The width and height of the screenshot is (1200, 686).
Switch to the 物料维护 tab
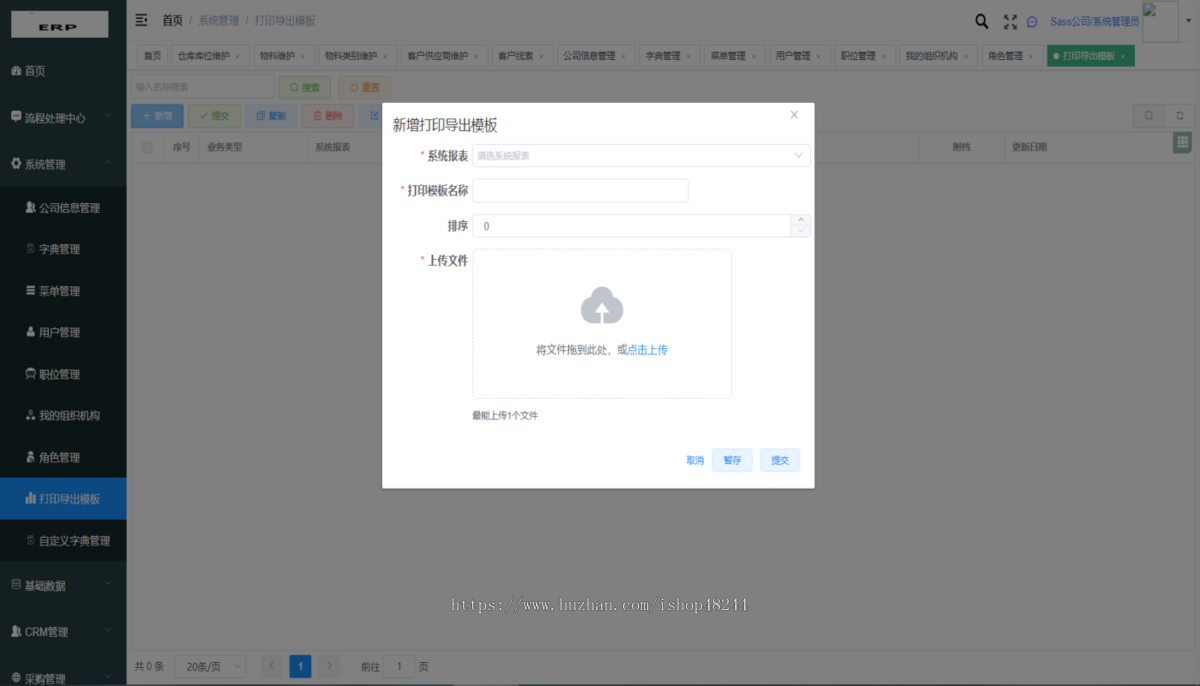pyautogui.click(x=283, y=56)
